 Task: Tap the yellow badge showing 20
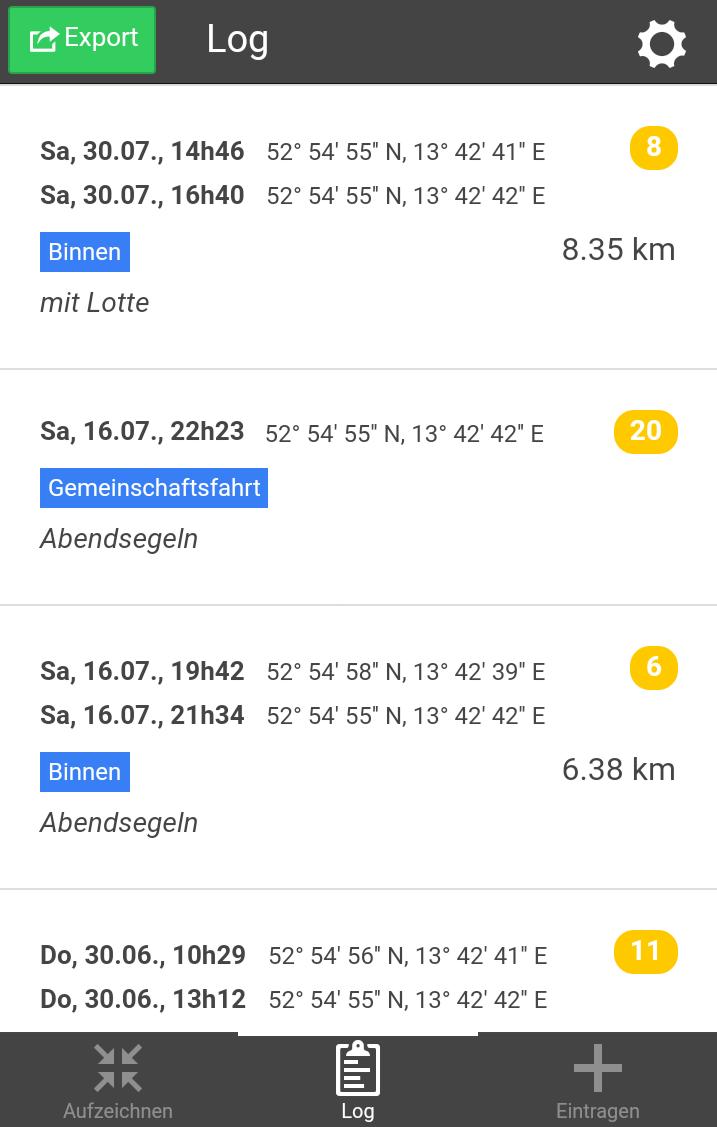click(645, 431)
